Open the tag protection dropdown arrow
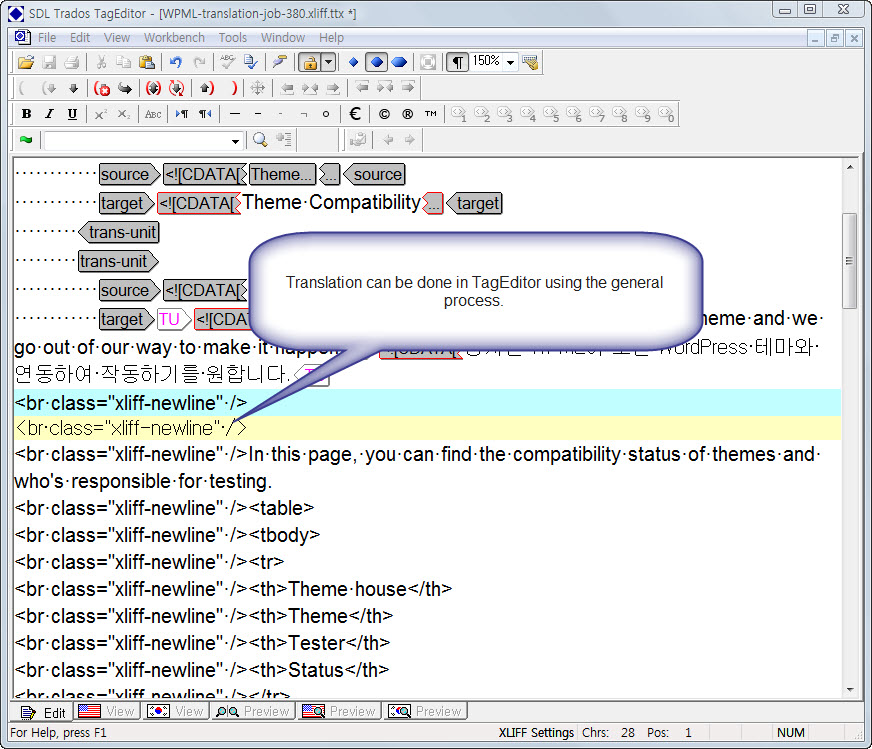The height and width of the screenshot is (749, 872). (x=329, y=62)
